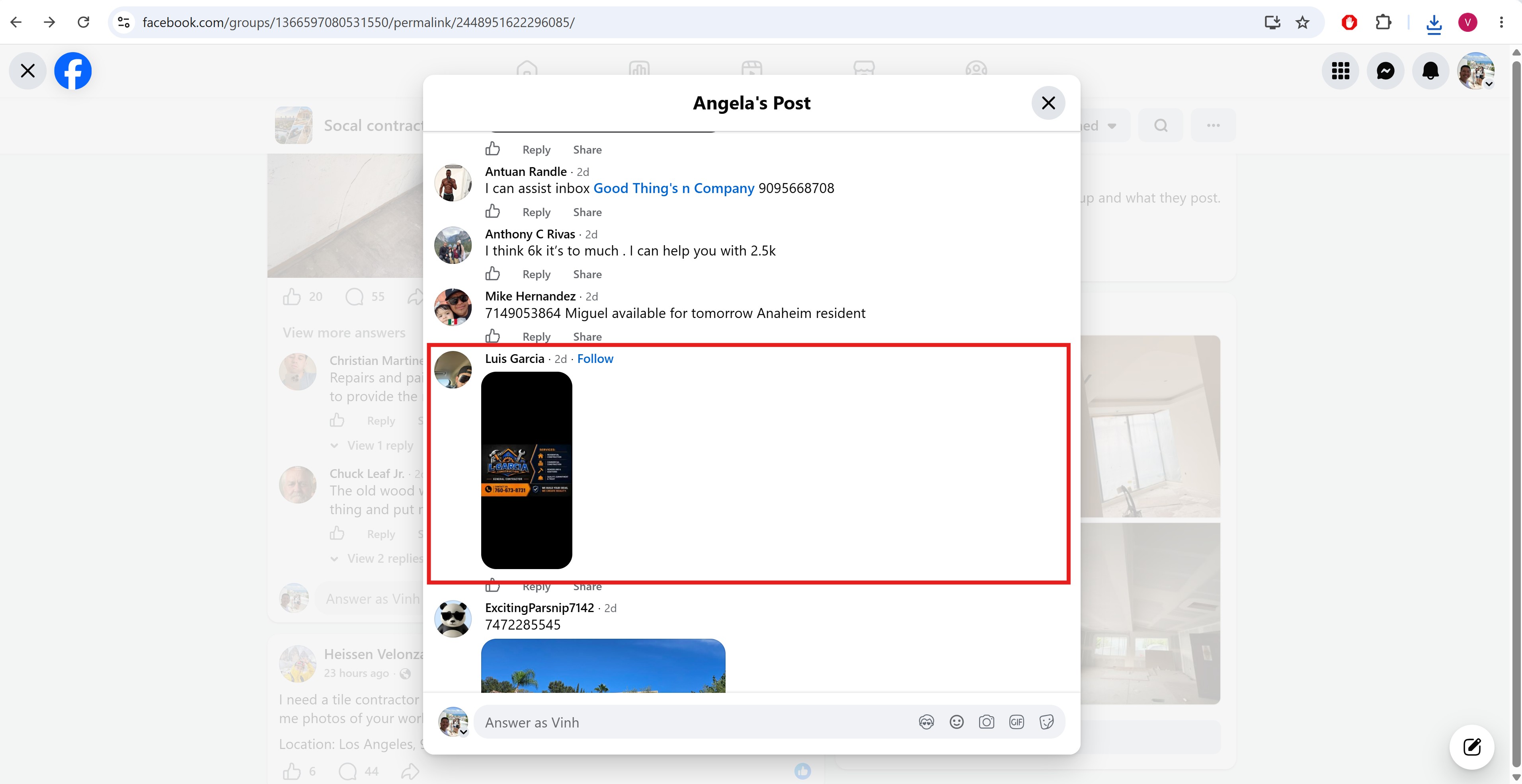Install app icon in address bar
1522x784 pixels.
[x=1272, y=22]
